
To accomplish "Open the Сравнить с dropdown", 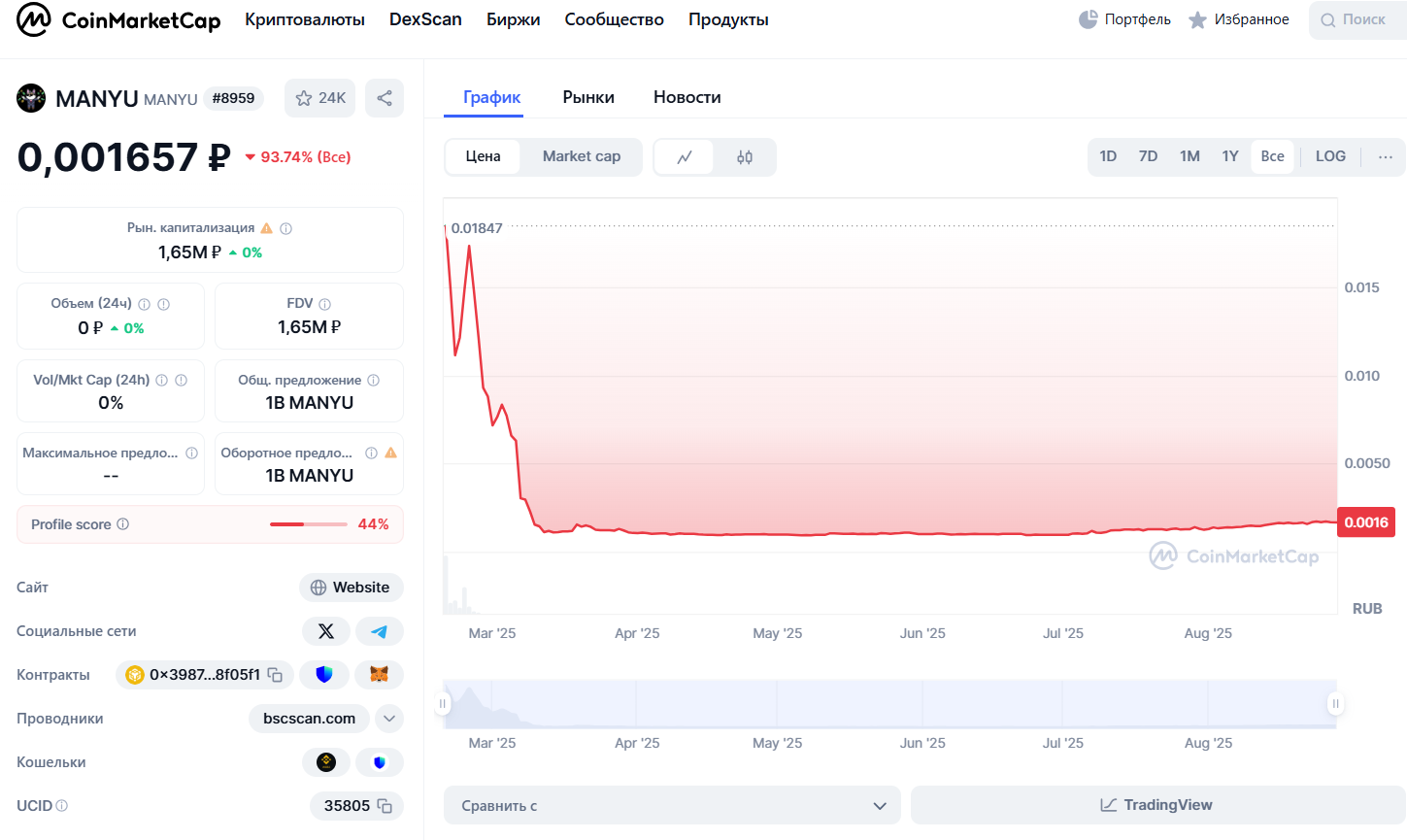I will 672,806.
